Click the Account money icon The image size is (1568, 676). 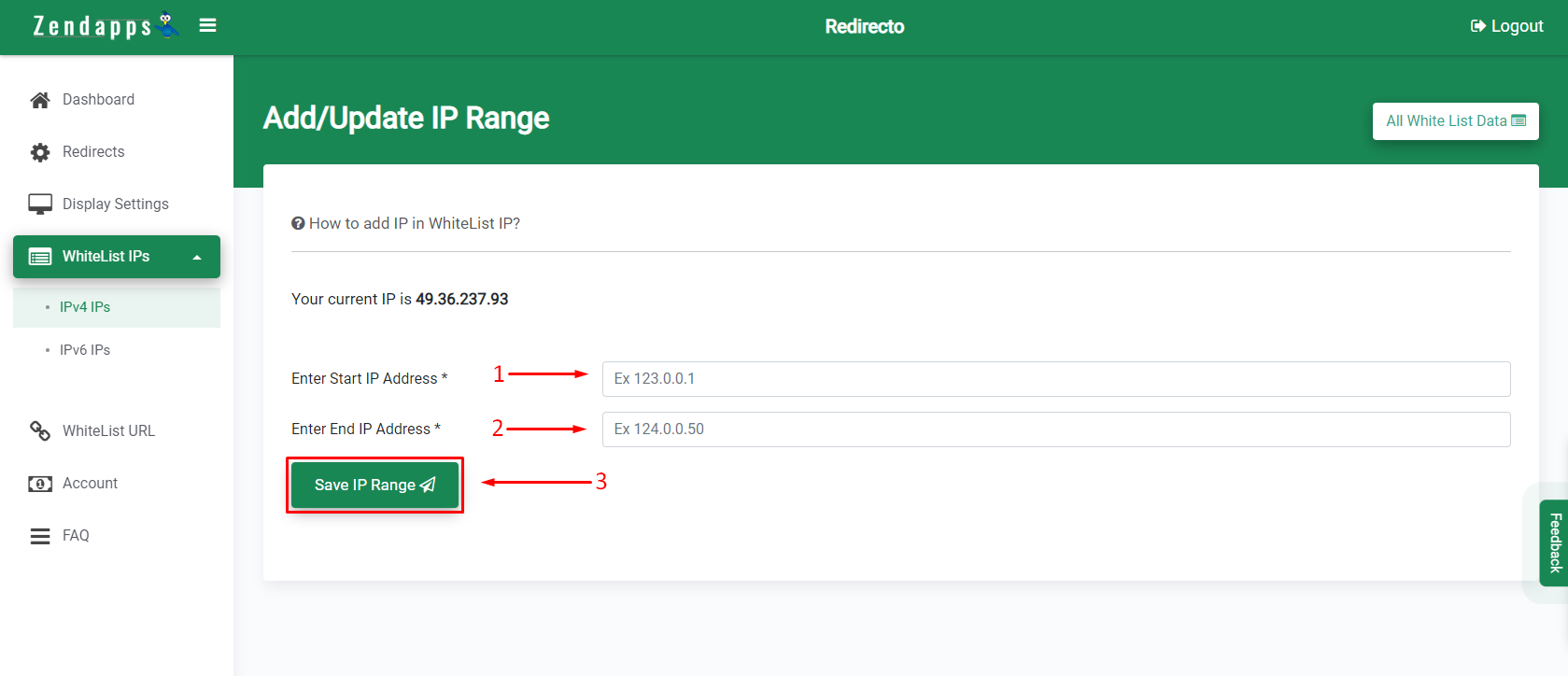coord(40,484)
